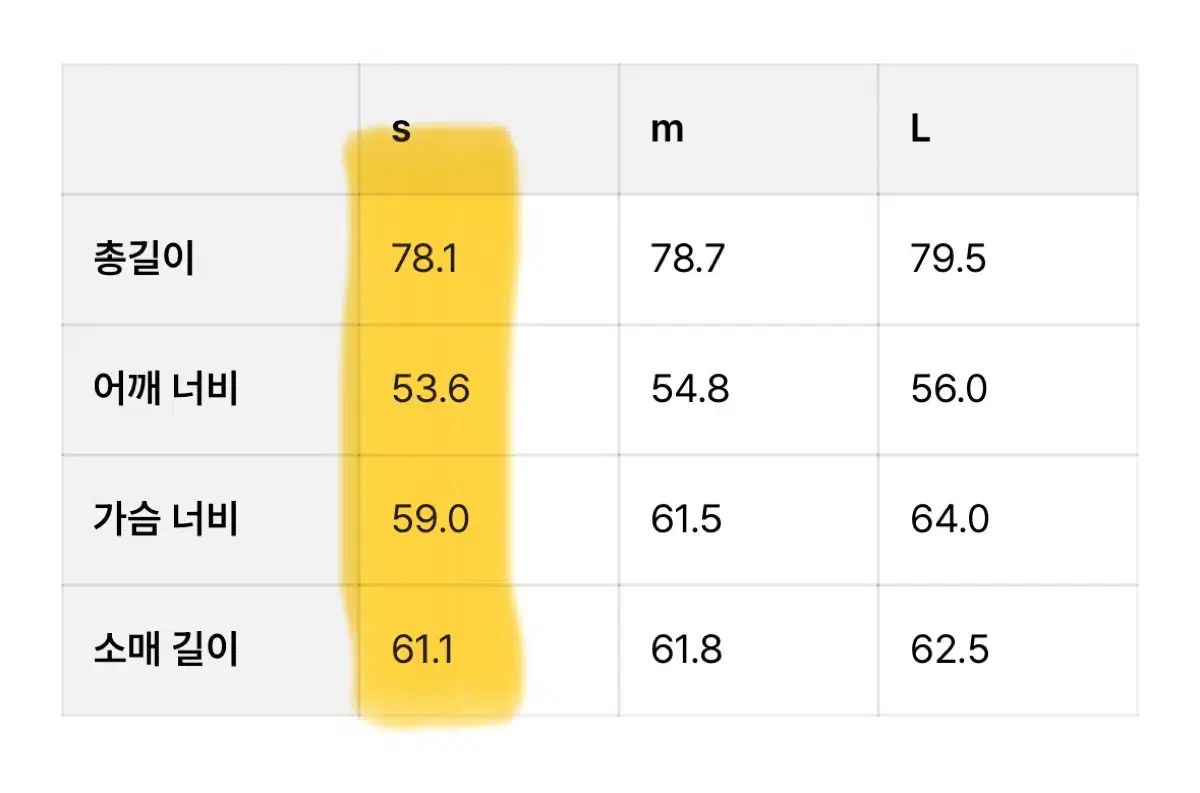Select the 가슴 너비 row label
The height and width of the screenshot is (793, 1200).
pyautogui.click(x=165, y=520)
